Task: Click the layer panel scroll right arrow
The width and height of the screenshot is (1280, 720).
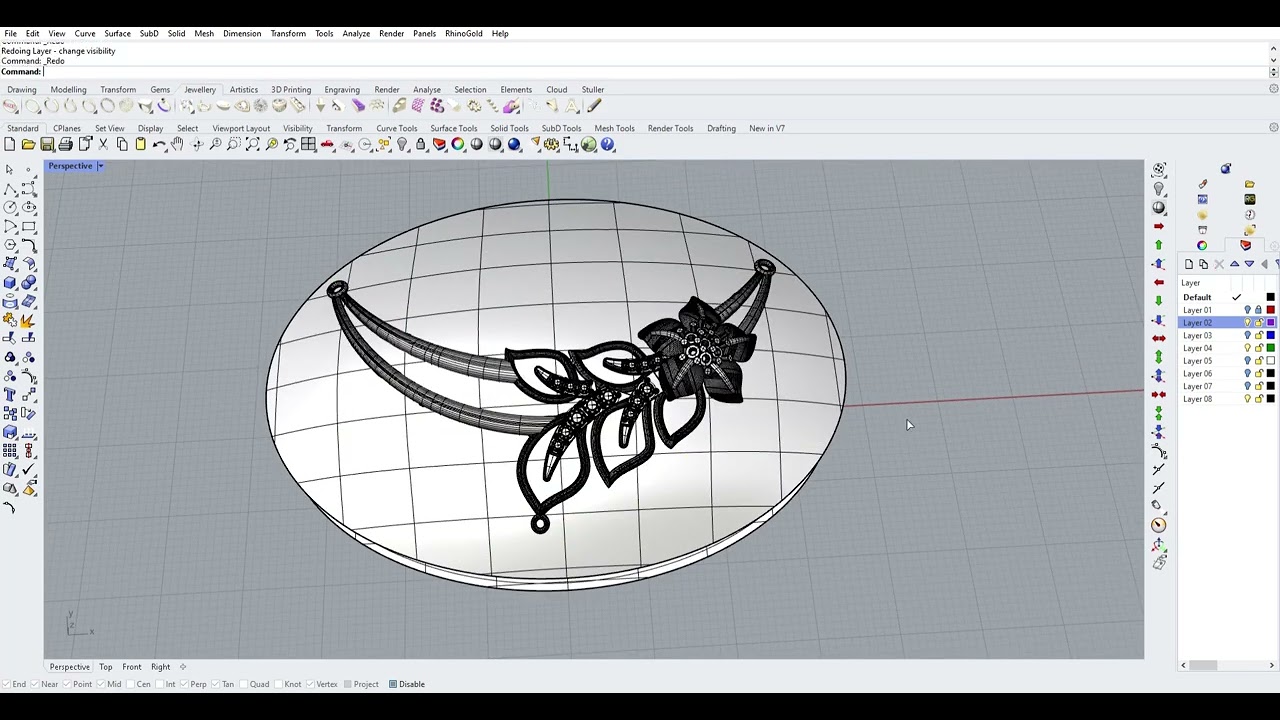Action: (1272, 666)
